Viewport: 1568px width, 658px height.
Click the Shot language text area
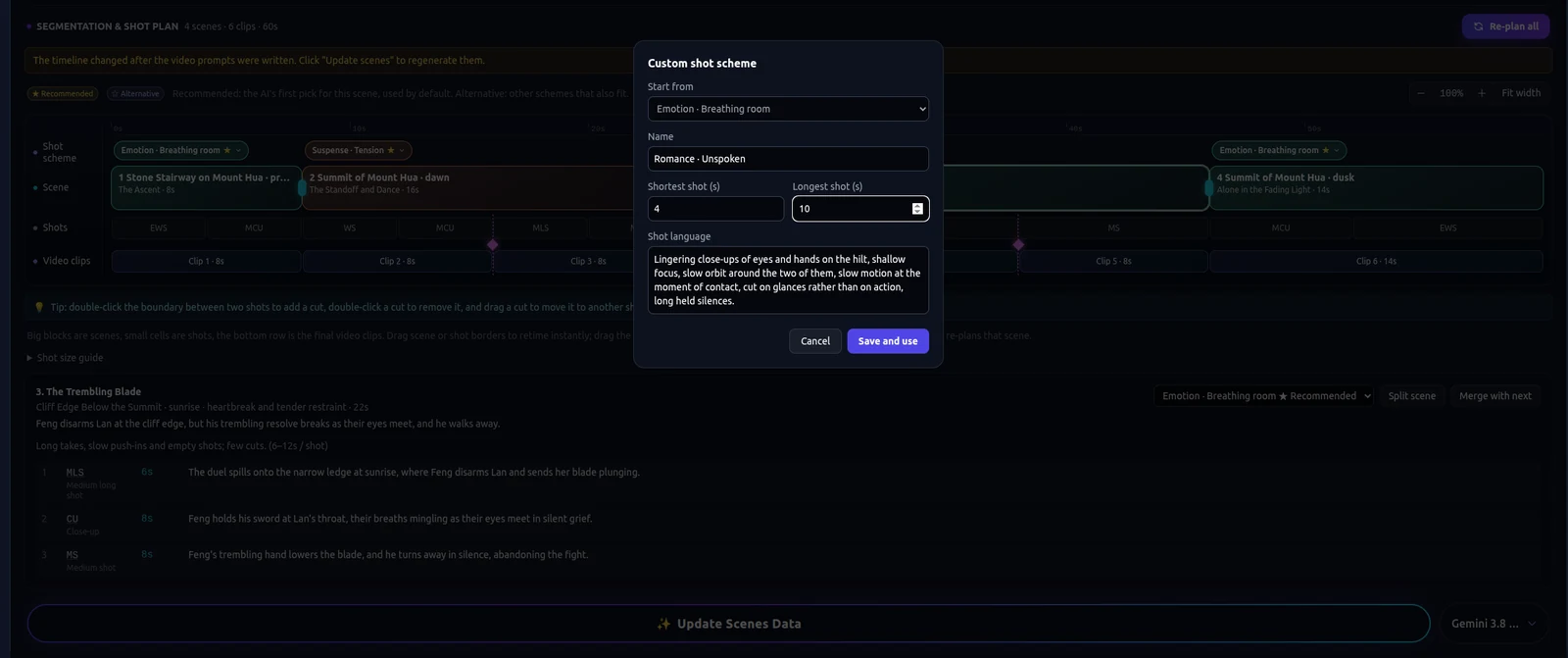click(x=788, y=280)
